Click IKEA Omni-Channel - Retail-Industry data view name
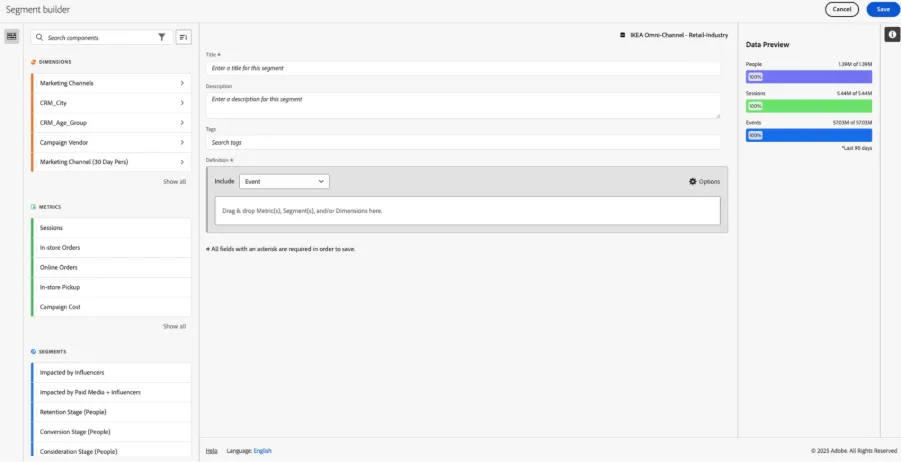901x462 pixels. pos(679,35)
